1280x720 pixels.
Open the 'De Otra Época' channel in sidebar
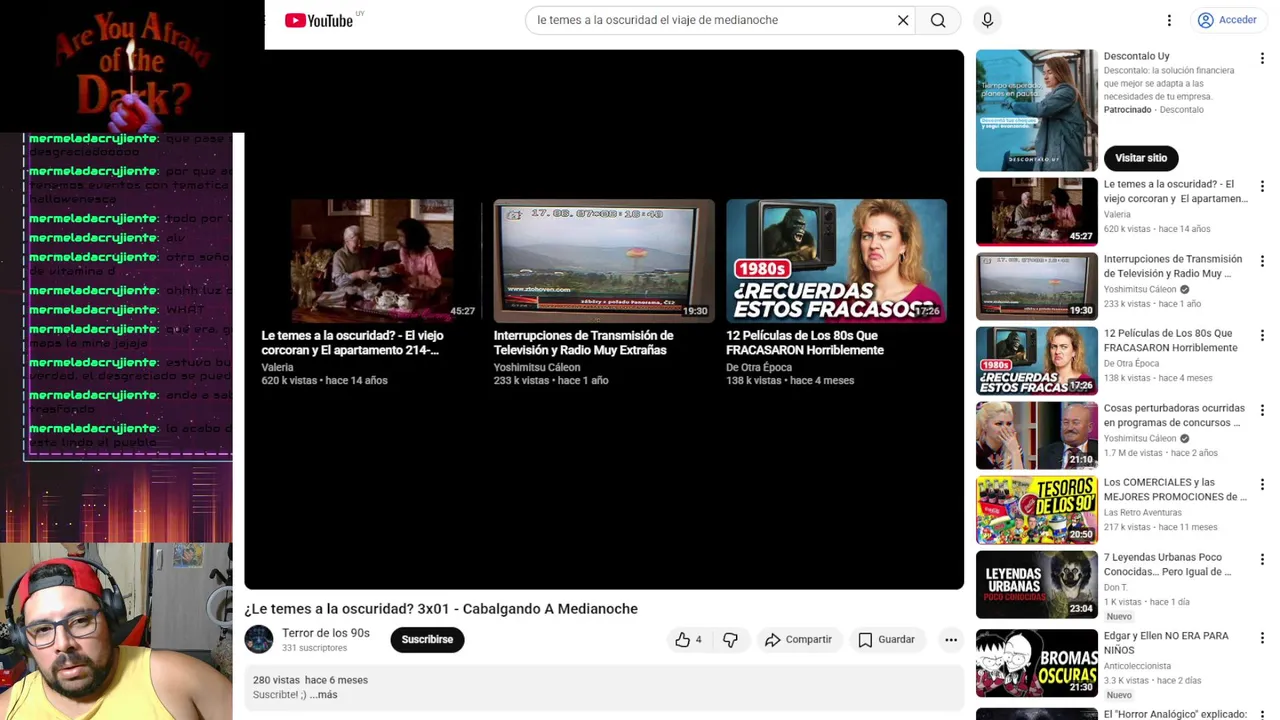point(1131,364)
